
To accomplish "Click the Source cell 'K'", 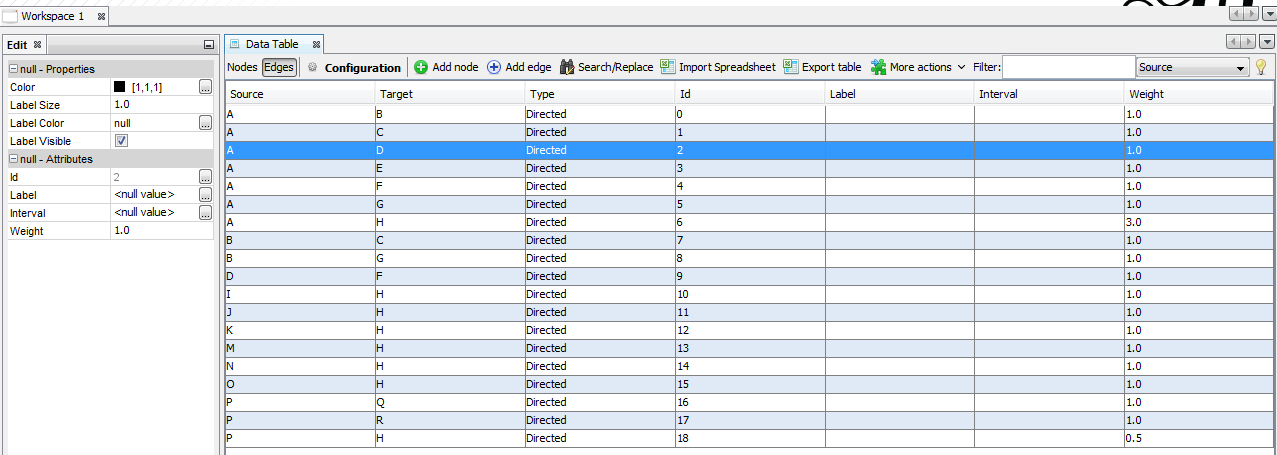I will [300, 330].
